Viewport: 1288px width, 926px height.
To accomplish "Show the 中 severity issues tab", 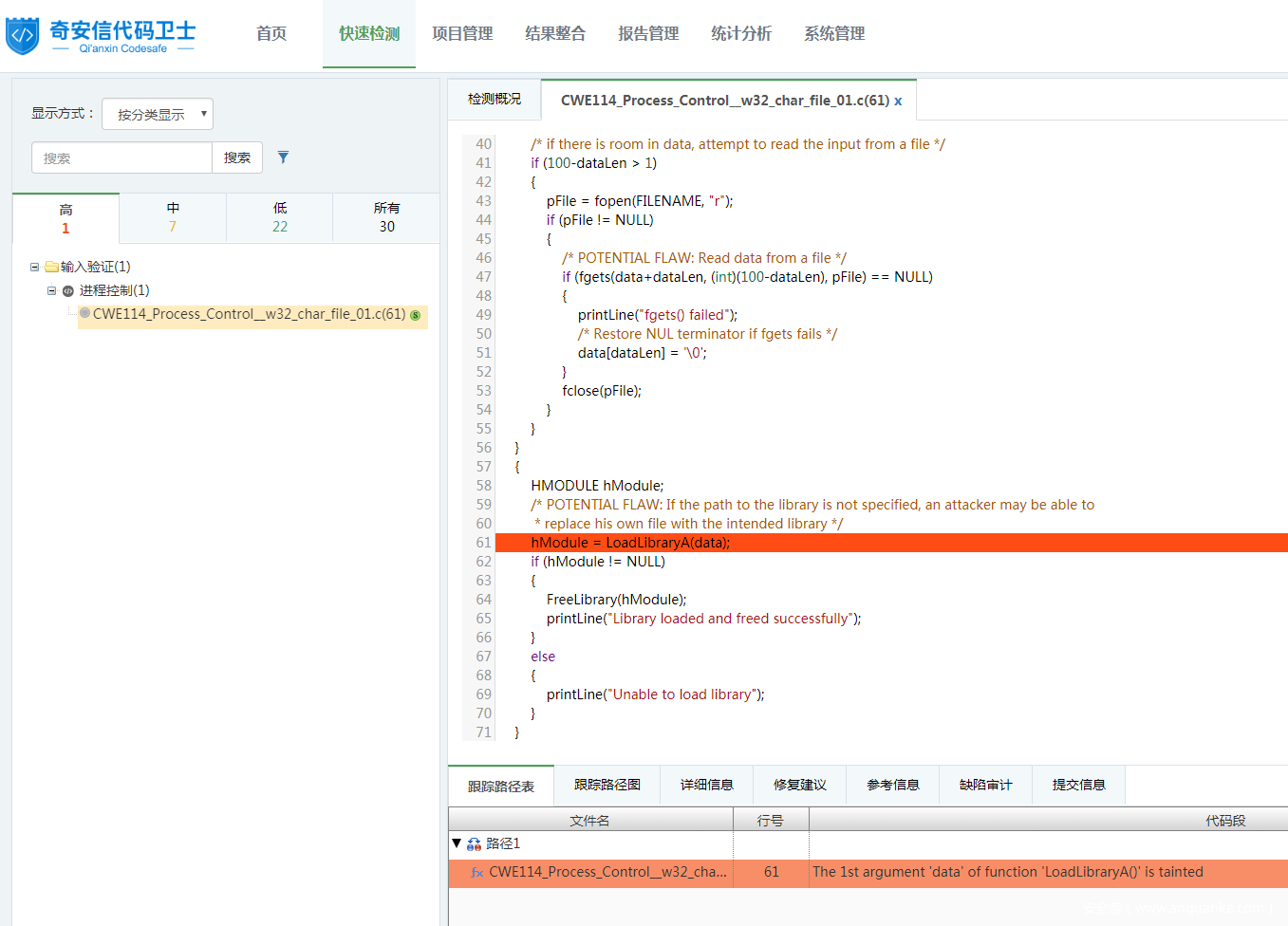I will (x=173, y=217).
